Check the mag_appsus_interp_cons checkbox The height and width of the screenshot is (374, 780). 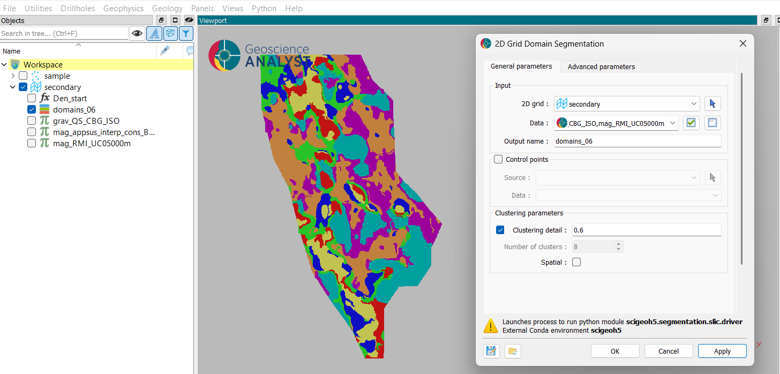31,132
